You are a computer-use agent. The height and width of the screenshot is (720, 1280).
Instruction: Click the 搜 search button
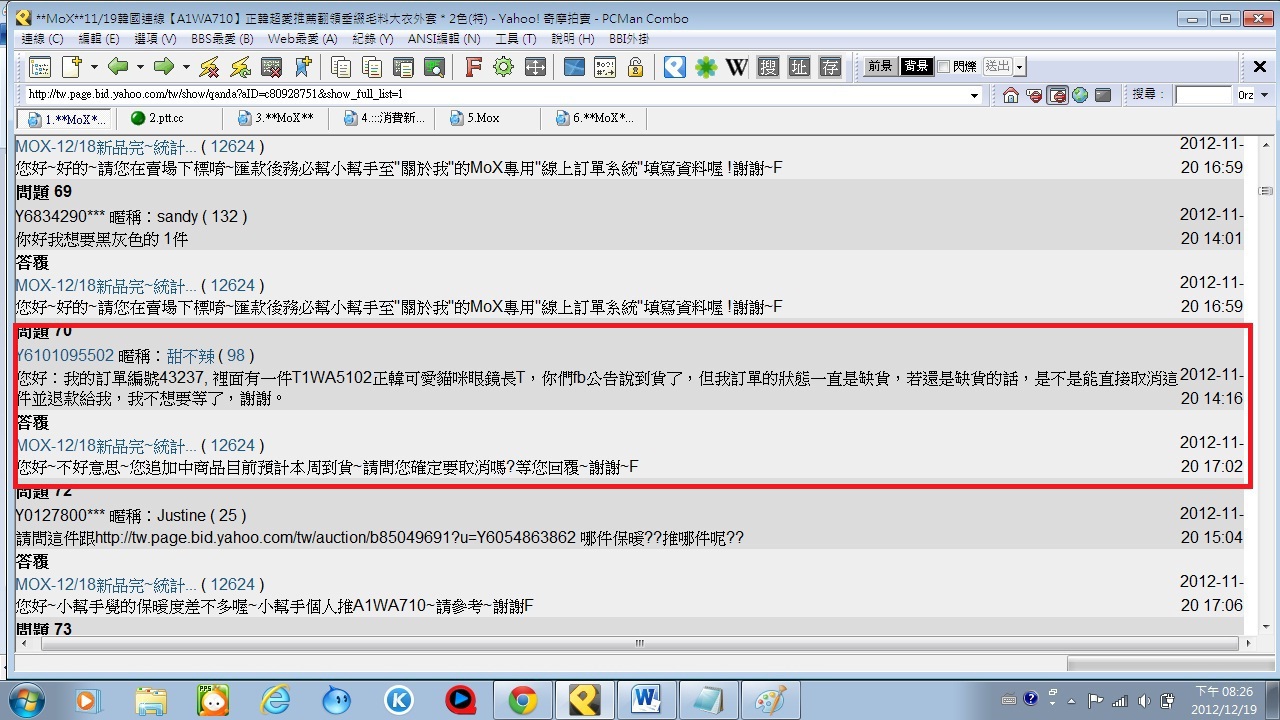point(768,67)
